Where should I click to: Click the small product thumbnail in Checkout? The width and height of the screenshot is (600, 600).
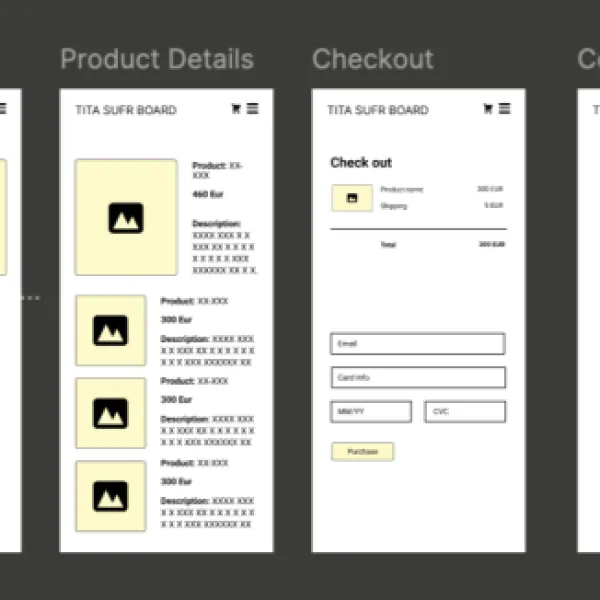pyautogui.click(x=352, y=198)
